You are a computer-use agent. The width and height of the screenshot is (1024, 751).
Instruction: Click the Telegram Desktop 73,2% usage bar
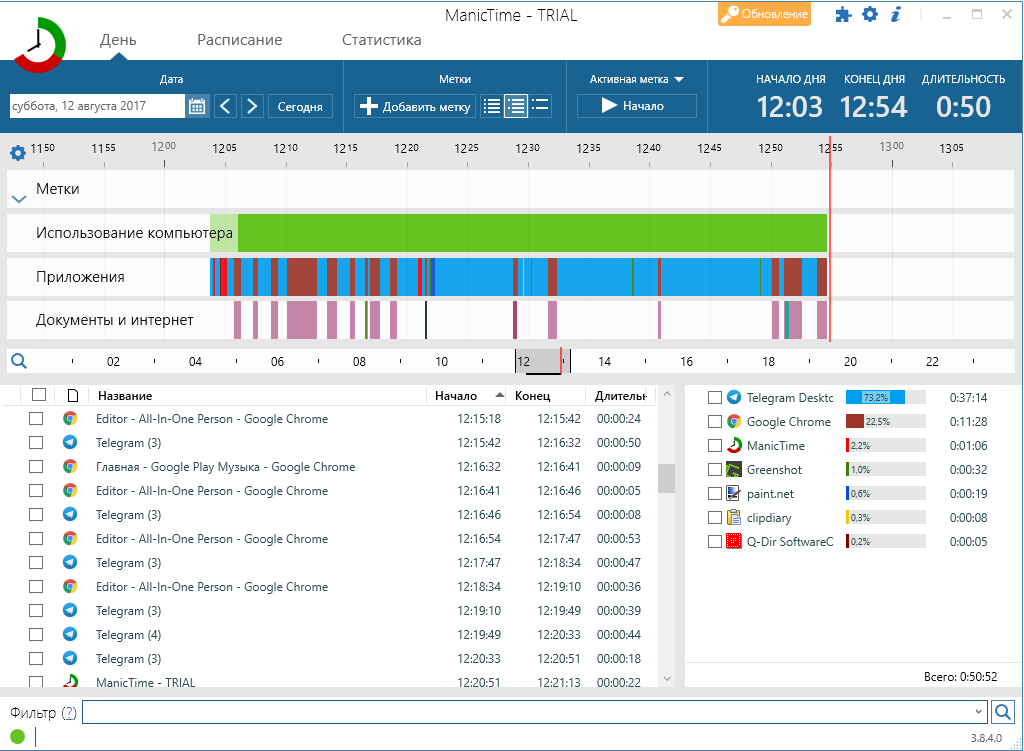[886, 397]
